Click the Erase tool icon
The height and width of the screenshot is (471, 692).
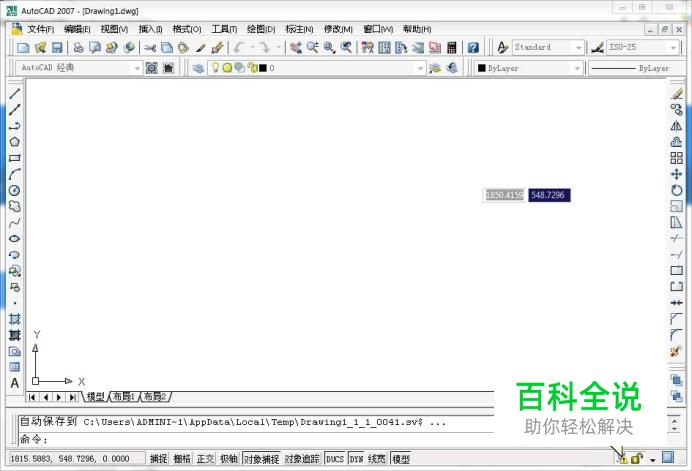[x=677, y=94]
